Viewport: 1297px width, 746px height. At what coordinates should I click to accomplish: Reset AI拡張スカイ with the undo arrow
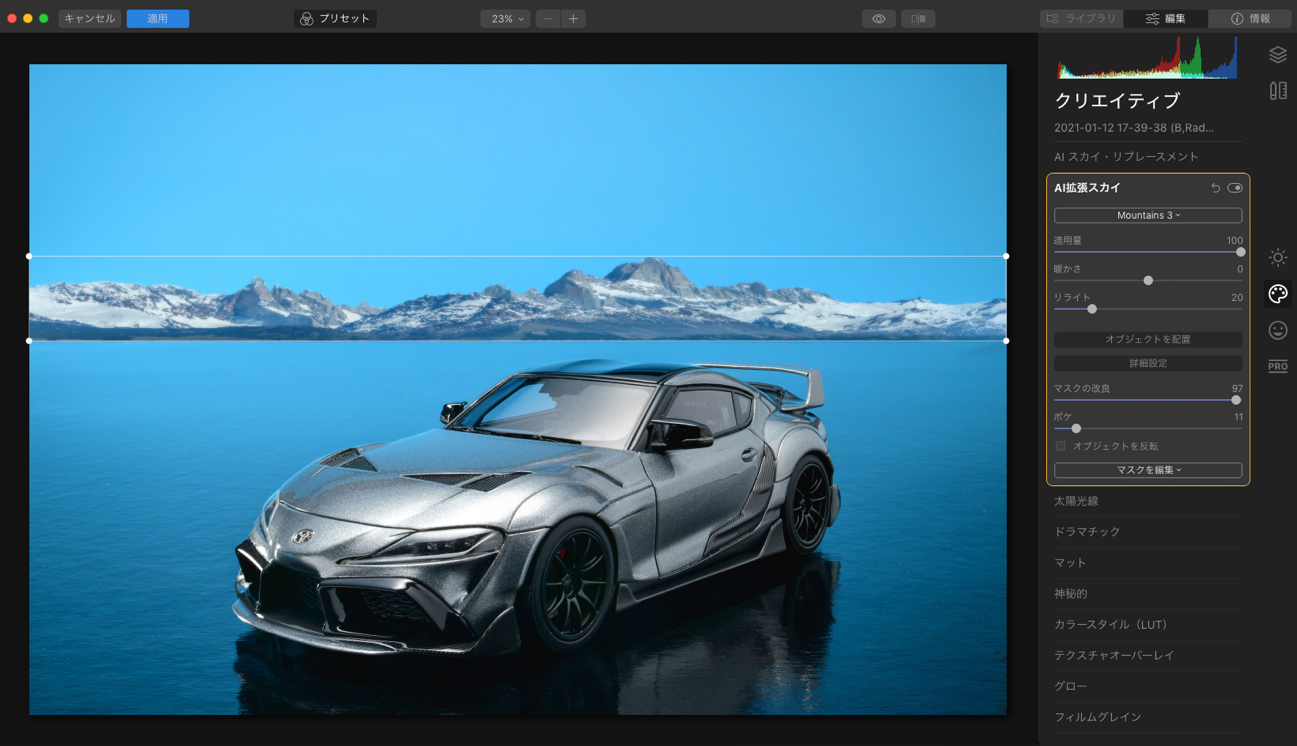[x=1215, y=188]
